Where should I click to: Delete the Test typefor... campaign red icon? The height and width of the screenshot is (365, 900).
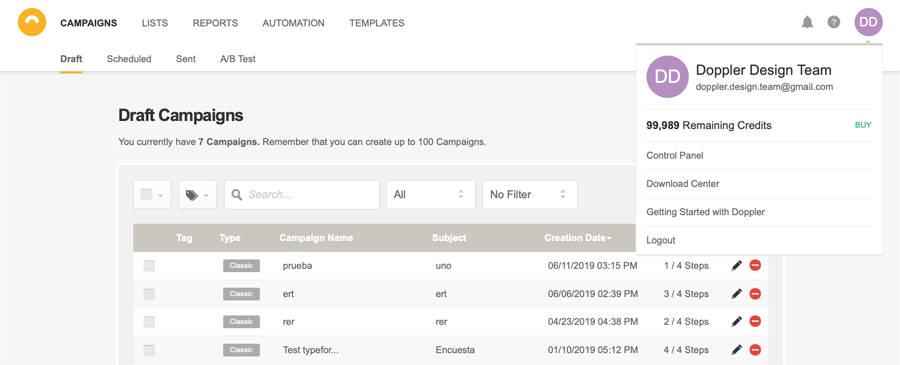[755, 350]
